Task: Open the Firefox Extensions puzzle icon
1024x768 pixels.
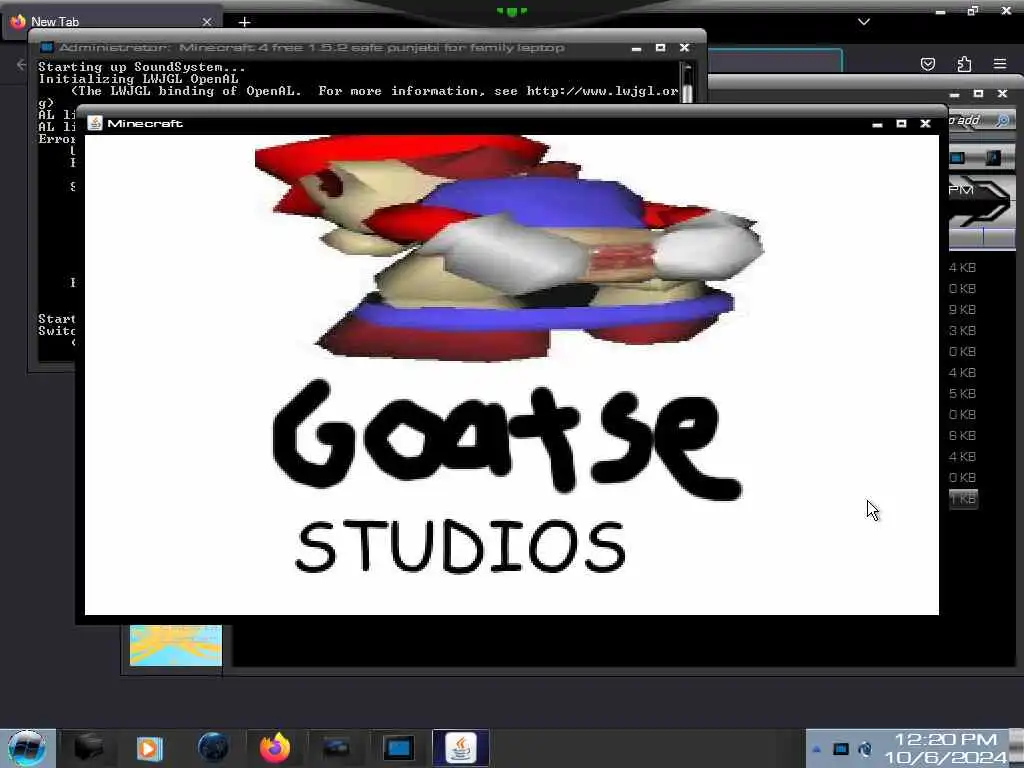Action: [964, 64]
